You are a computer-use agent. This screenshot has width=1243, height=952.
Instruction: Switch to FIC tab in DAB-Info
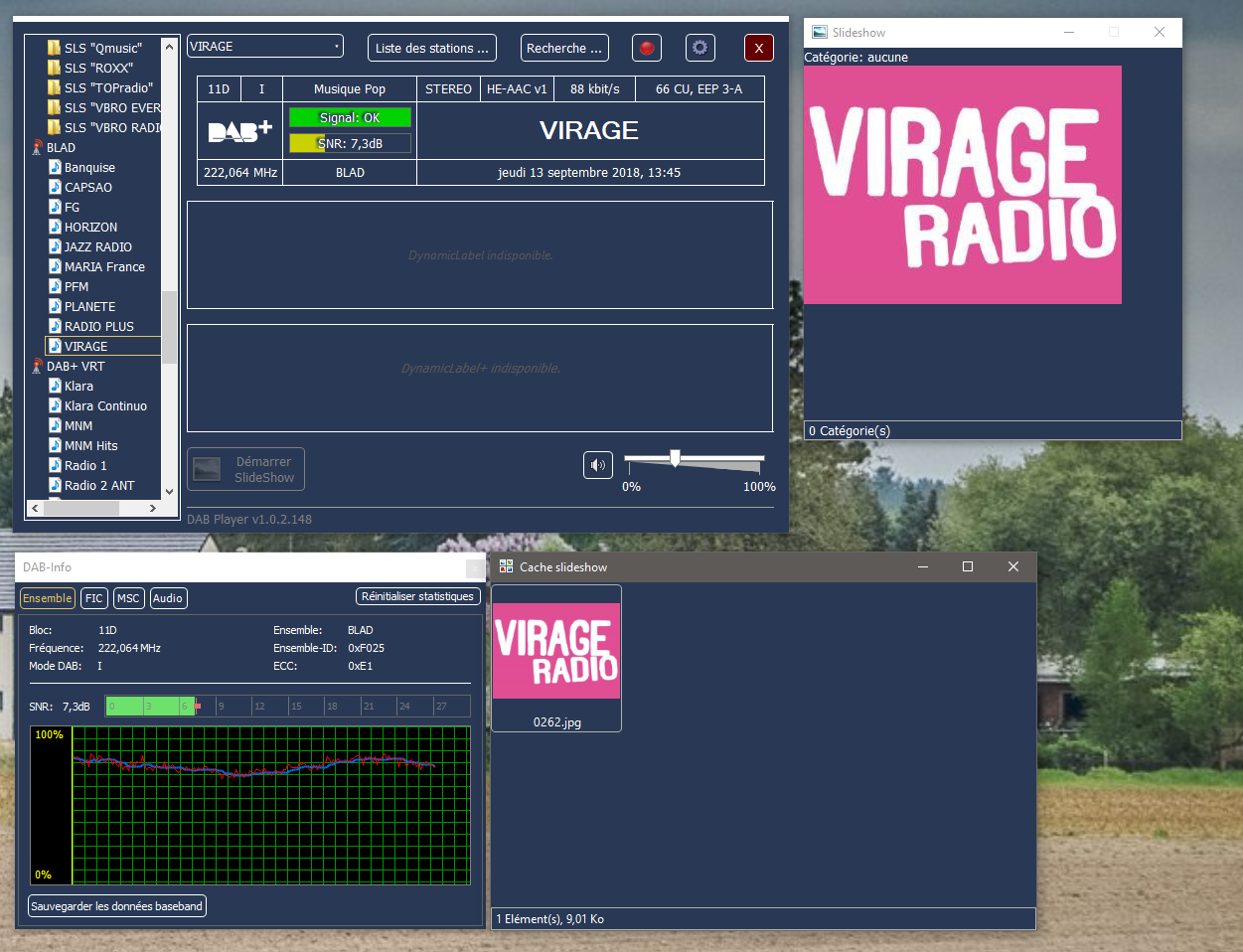pos(94,598)
